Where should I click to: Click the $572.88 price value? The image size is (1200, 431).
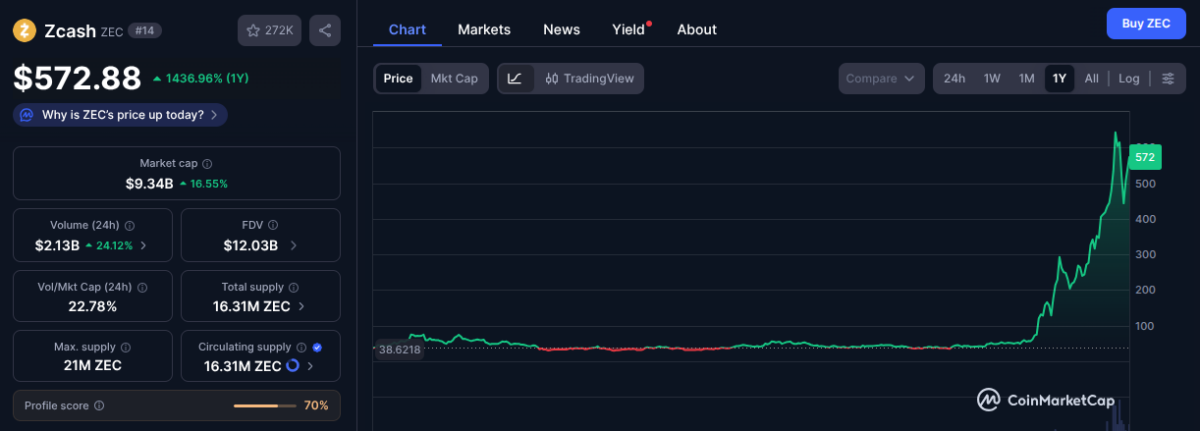point(77,78)
